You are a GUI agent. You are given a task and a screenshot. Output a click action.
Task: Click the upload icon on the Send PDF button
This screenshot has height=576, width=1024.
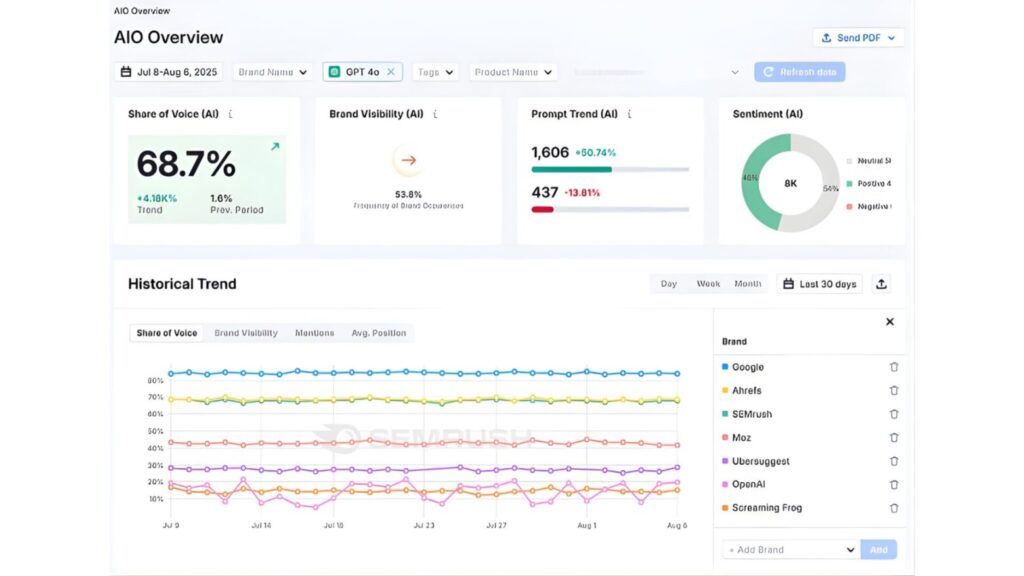pos(828,37)
